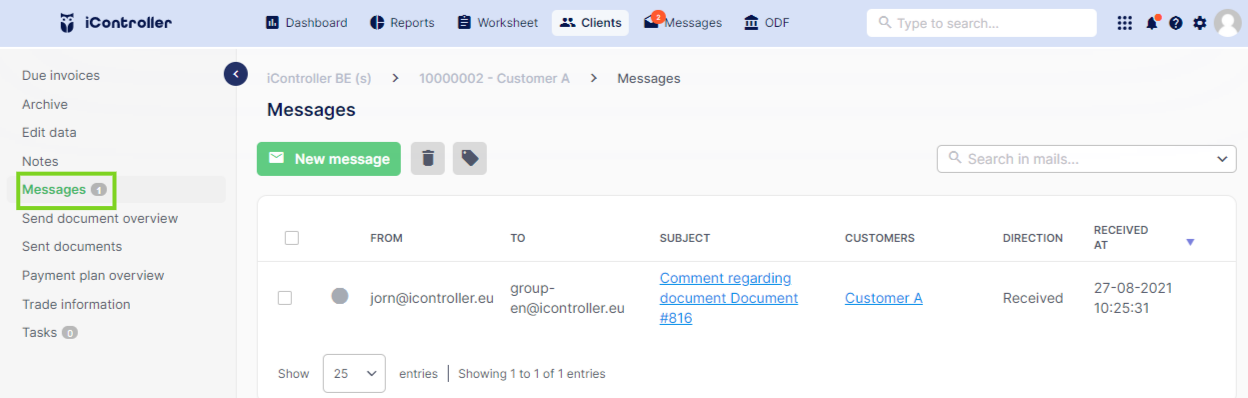Screen dimensions: 1248x398
Task: Open Send document overview in sidebar
Action: pos(100,218)
